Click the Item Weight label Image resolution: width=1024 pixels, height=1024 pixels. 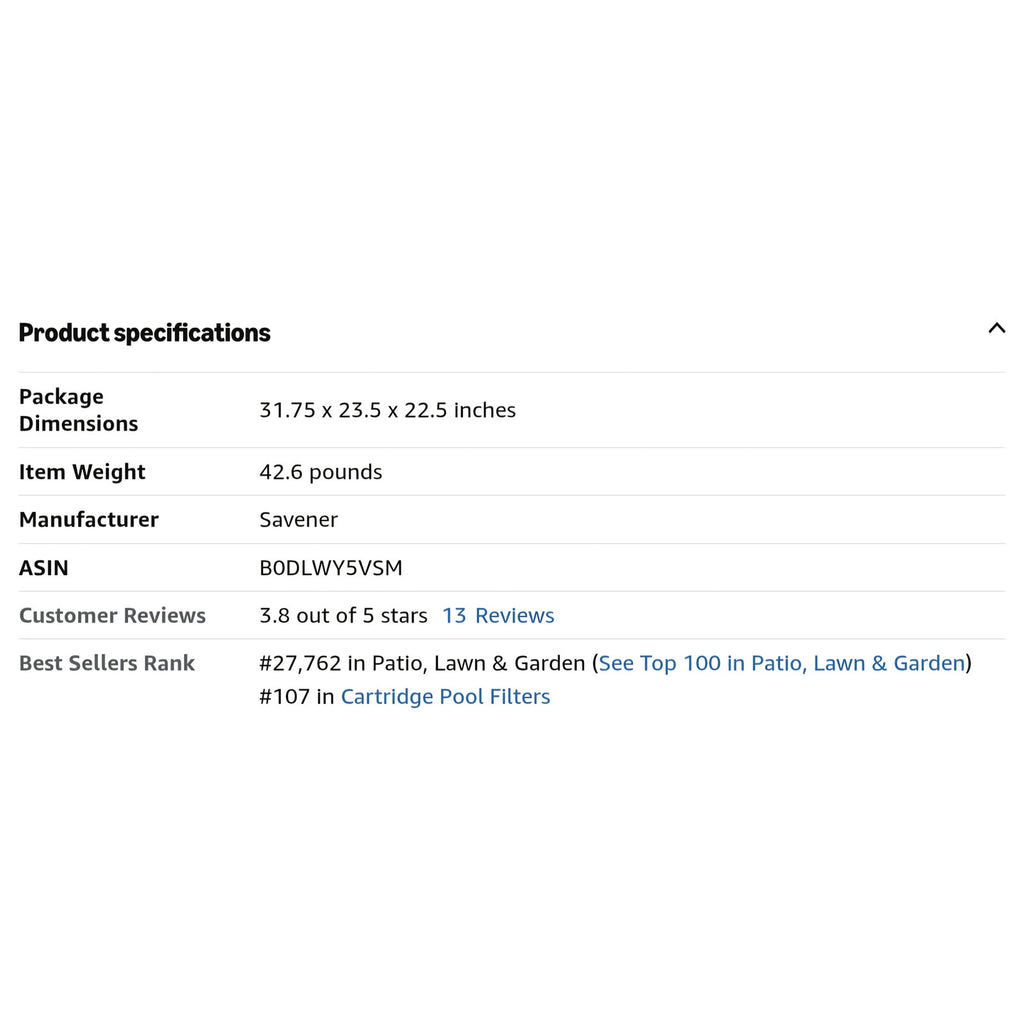coord(82,472)
